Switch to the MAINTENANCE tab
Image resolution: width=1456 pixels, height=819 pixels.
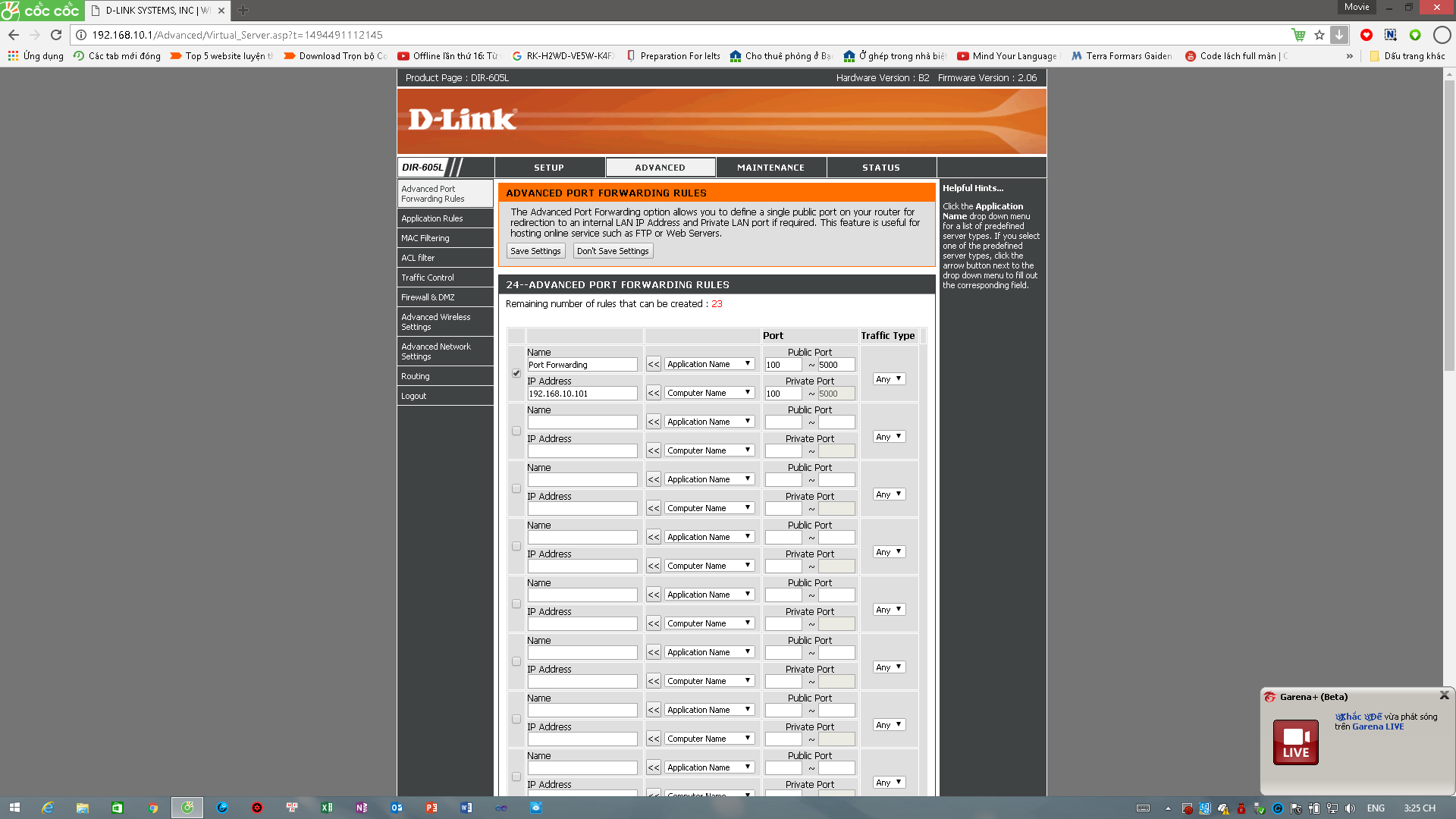[x=770, y=168]
